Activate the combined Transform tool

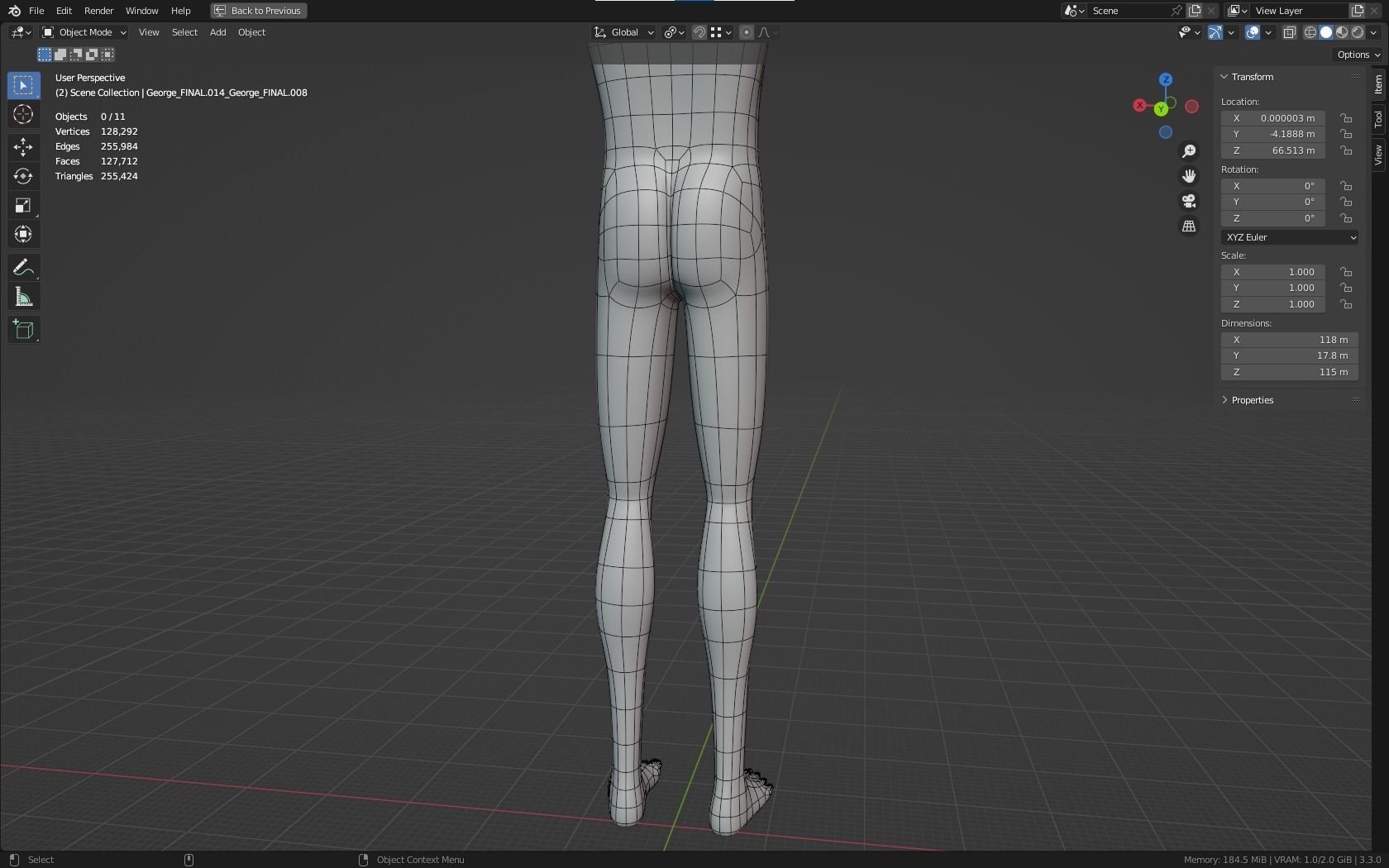(23, 234)
